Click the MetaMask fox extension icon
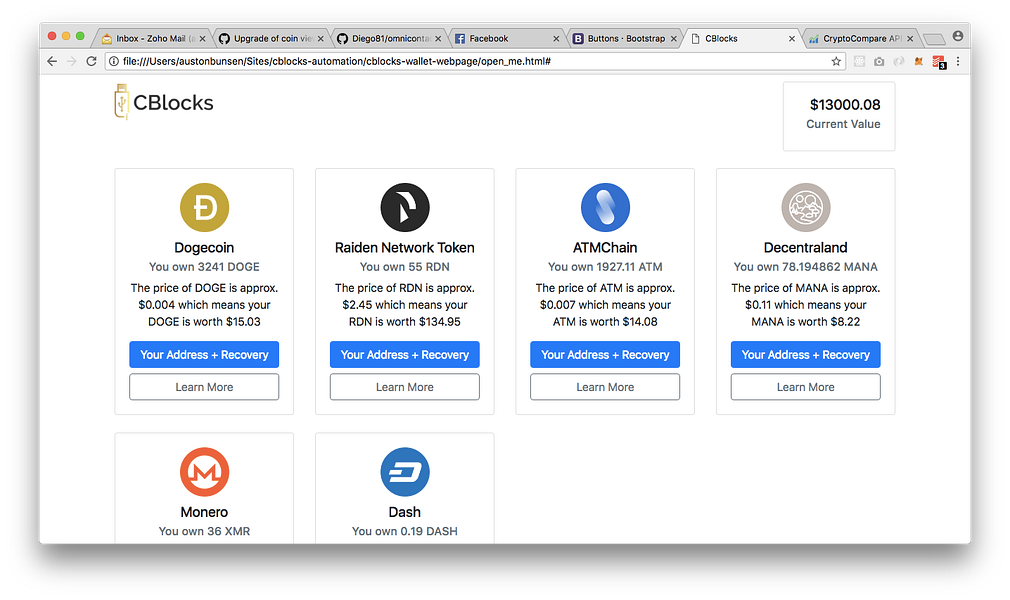1010x600 pixels. (x=919, y=61)
